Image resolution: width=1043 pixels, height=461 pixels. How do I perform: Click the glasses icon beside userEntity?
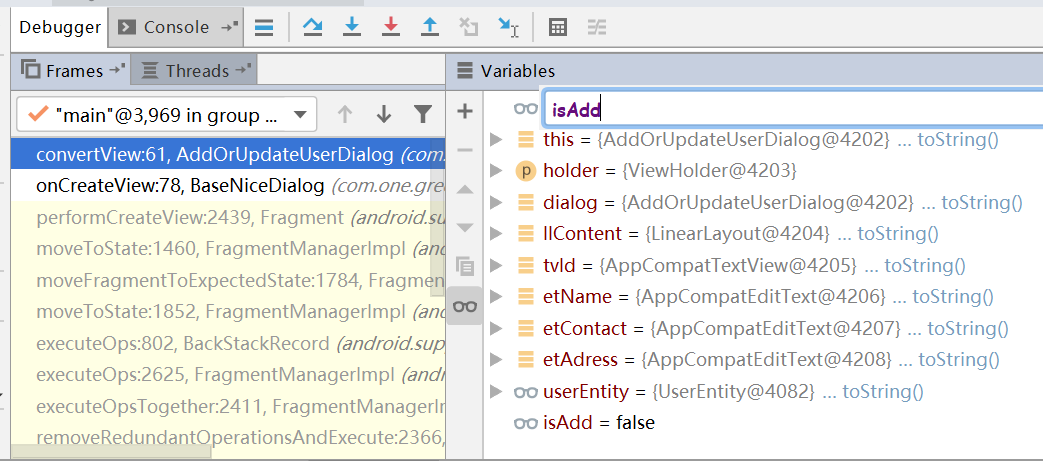(x=525, y=392)
